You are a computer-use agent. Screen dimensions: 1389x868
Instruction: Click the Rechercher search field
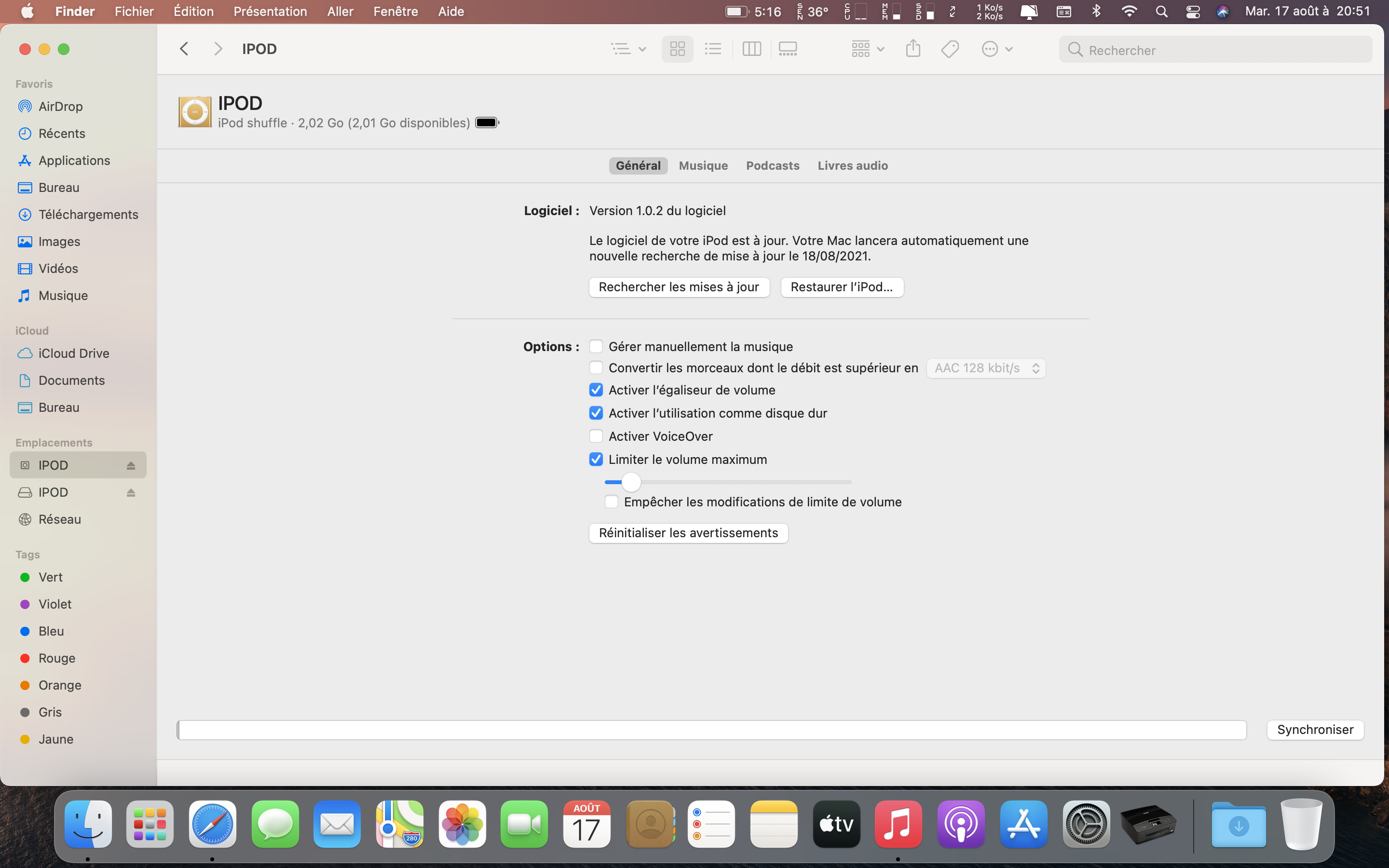click(1223, 51)
